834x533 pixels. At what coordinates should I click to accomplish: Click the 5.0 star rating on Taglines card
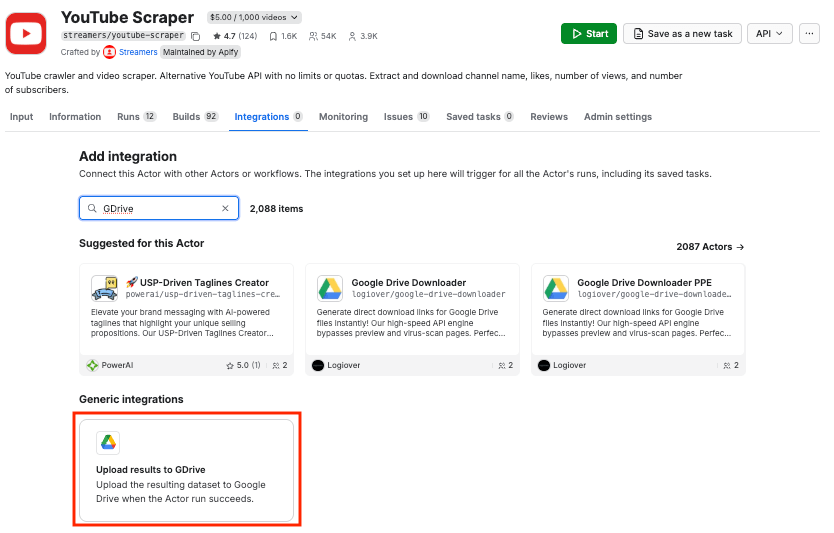point(243,365)
